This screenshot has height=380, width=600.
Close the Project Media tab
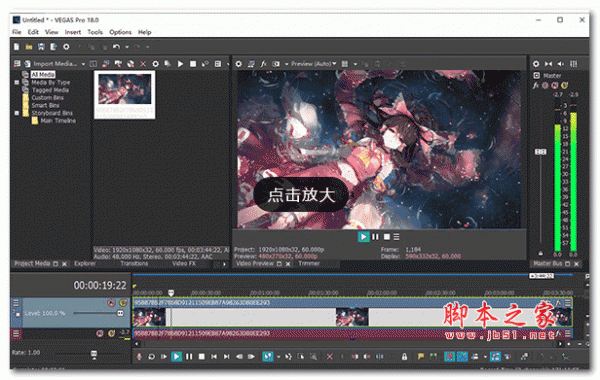pos(64,264)
